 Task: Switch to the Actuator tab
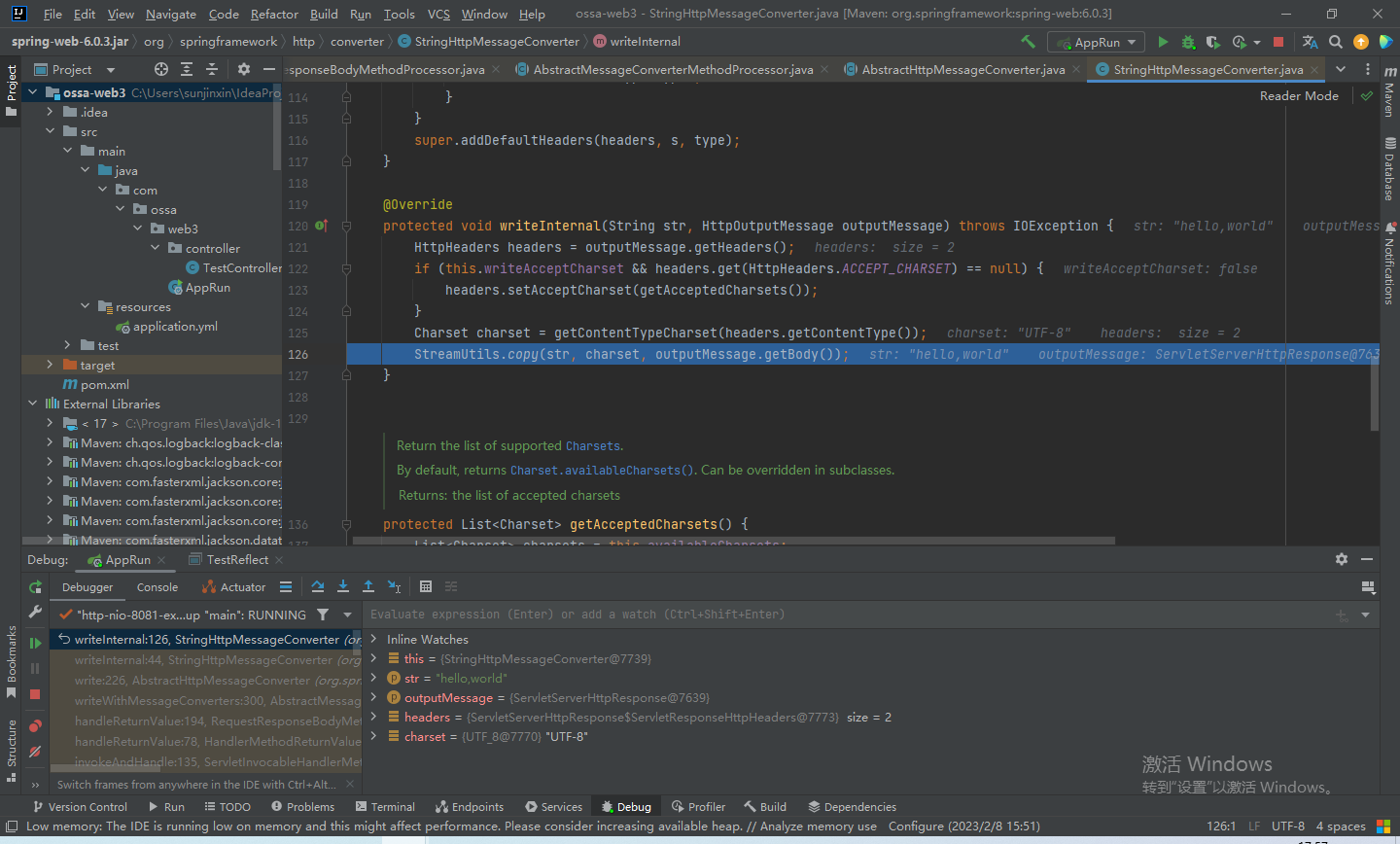tap(233, 586)
